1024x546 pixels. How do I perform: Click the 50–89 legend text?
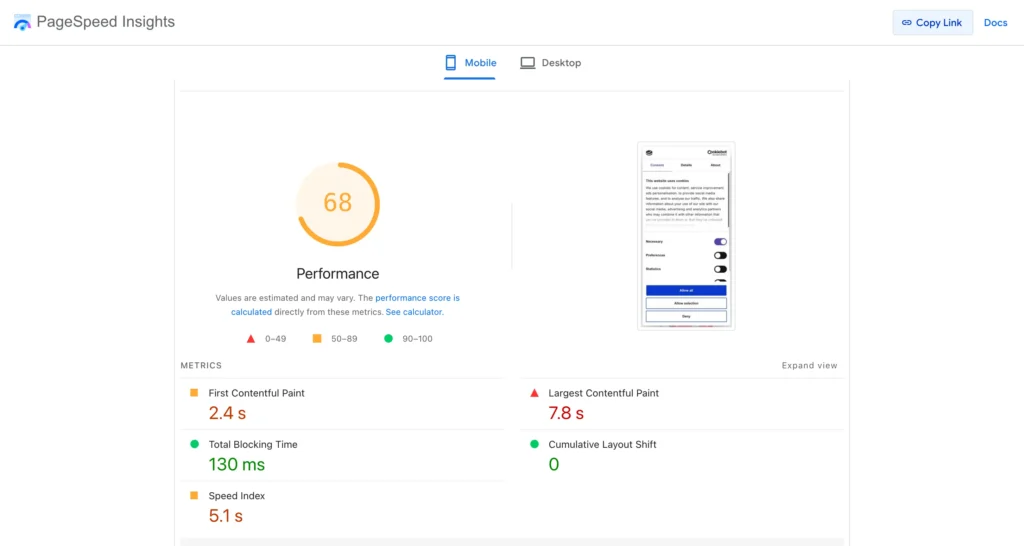click(344, 338)
